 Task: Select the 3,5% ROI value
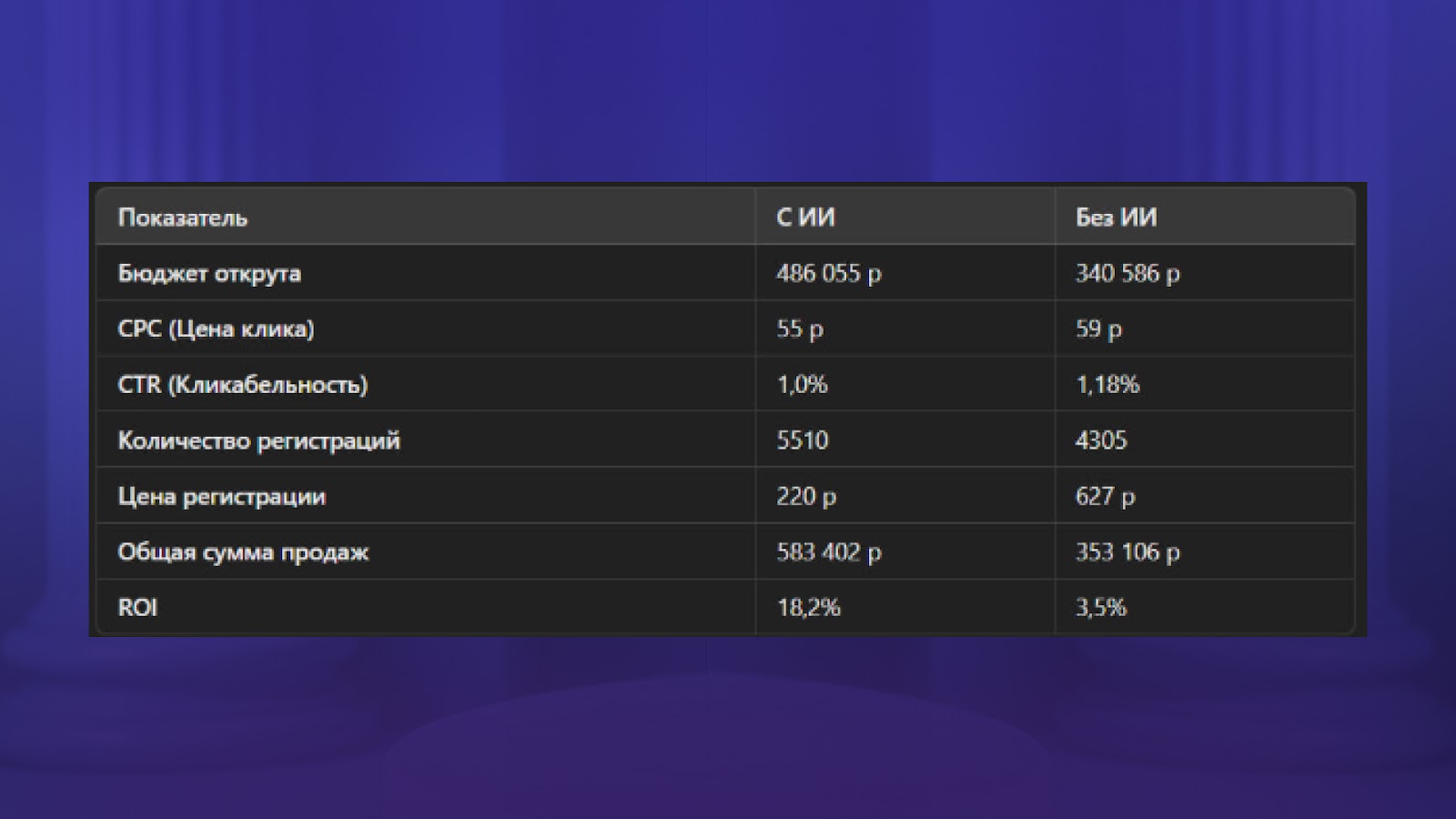[1102, 608]
